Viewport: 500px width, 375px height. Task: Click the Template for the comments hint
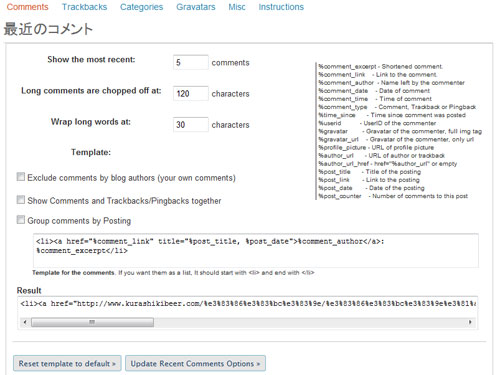[x=173, y=273]
